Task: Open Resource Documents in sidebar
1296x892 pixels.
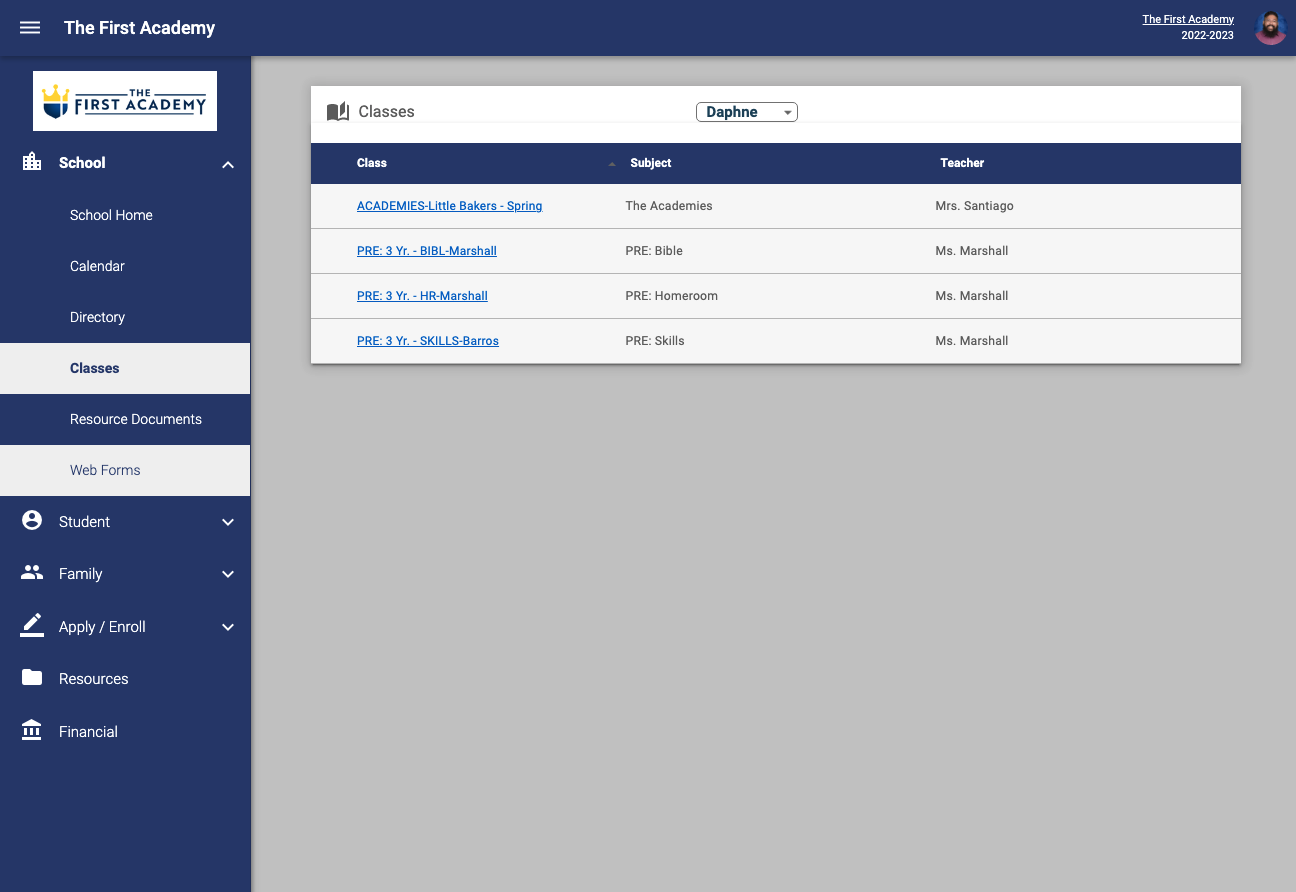Action: 125,419
